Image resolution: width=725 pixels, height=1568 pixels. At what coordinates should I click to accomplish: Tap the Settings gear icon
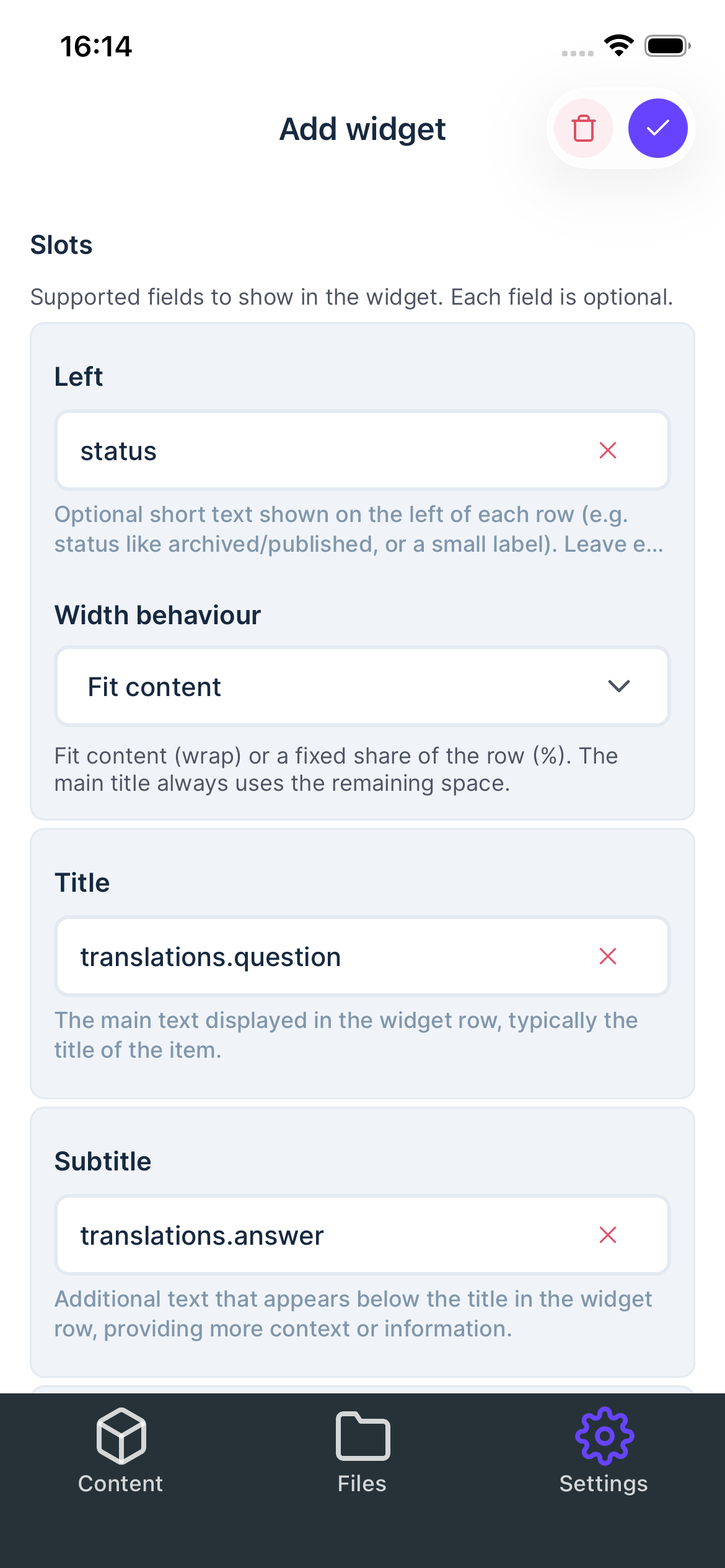click(x=604, y=1435)
